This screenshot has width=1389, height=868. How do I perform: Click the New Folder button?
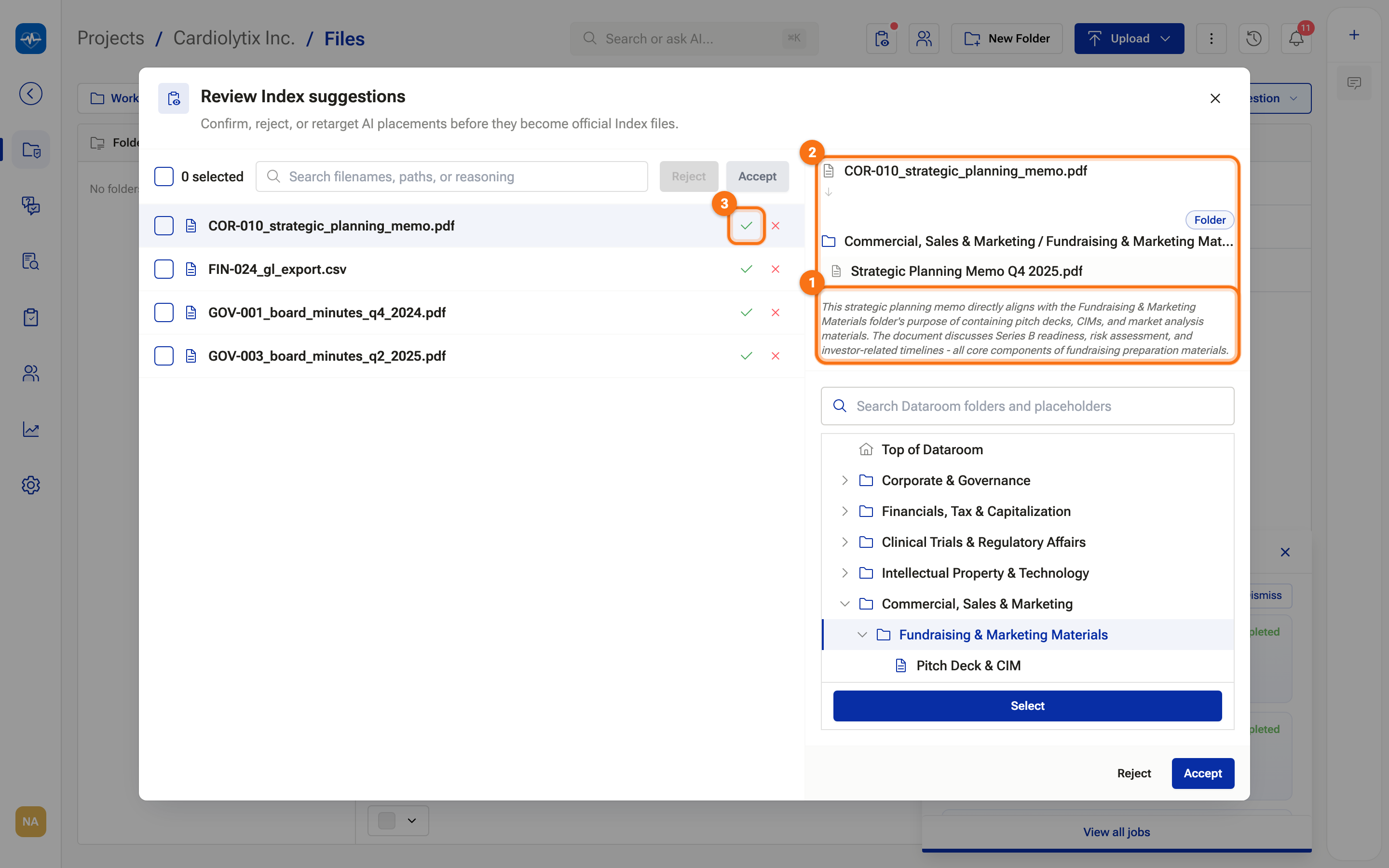1007,39
